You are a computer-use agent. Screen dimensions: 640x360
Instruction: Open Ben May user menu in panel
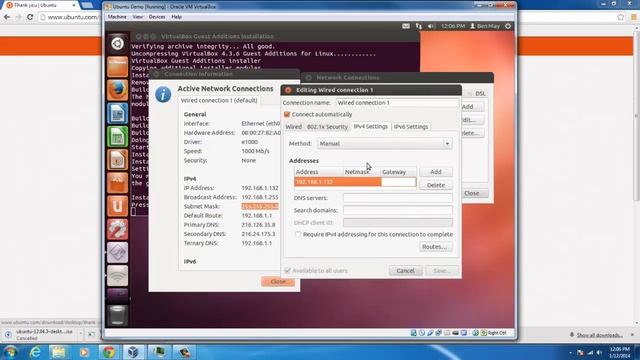coord(485,26)
